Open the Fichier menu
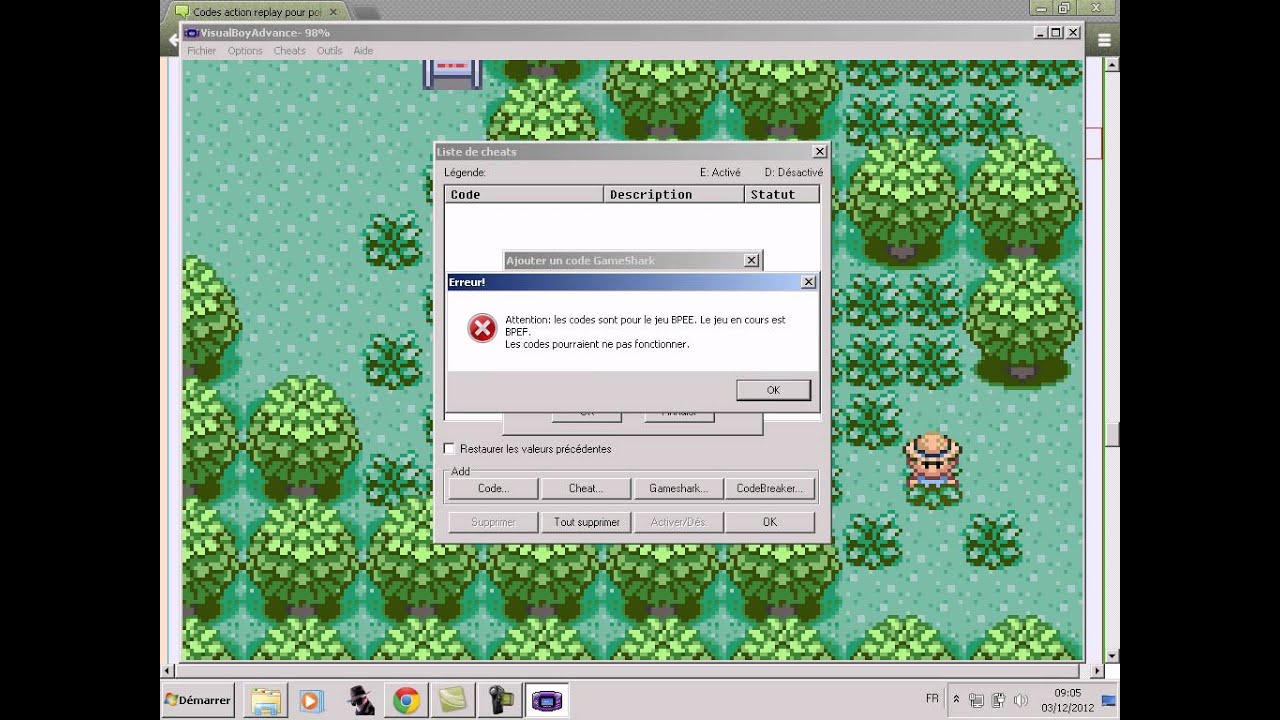 tap(201, 51)
